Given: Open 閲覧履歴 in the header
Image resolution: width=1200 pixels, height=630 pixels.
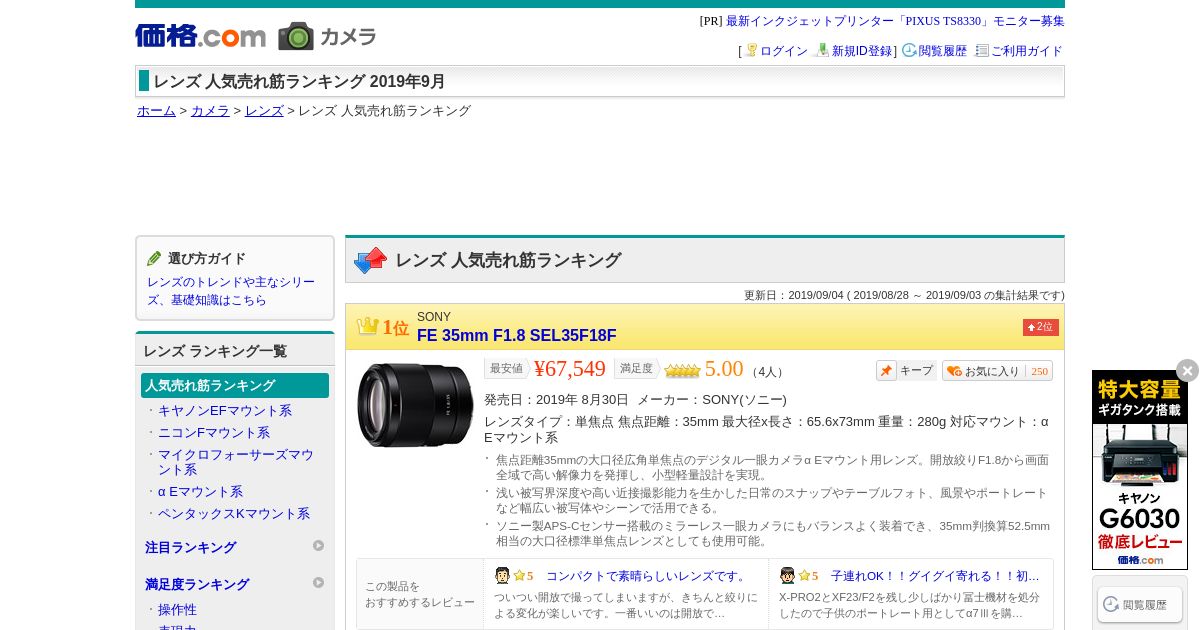Looking at the screenshot, I should 943,51.
